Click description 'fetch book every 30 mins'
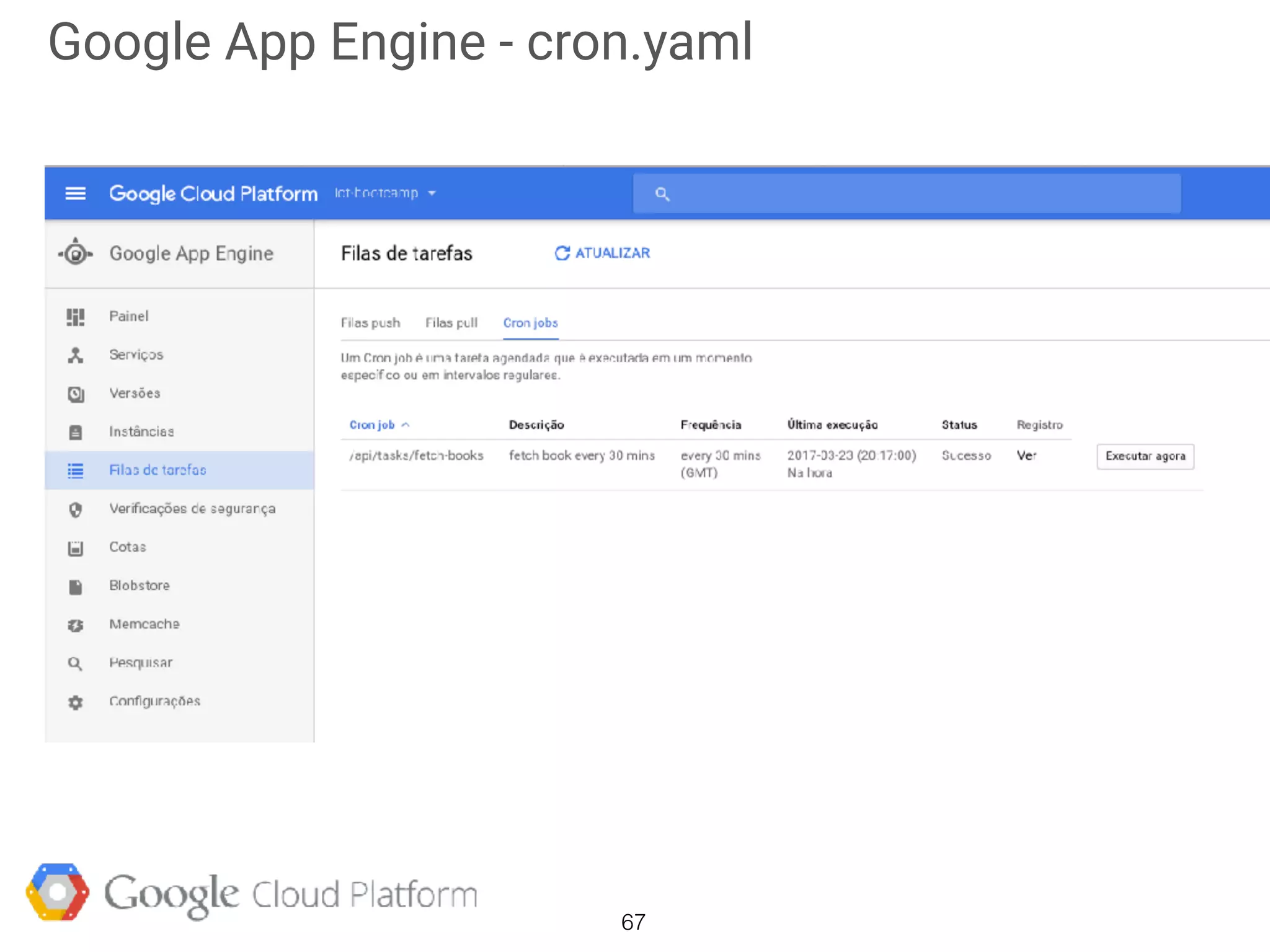 582,456
